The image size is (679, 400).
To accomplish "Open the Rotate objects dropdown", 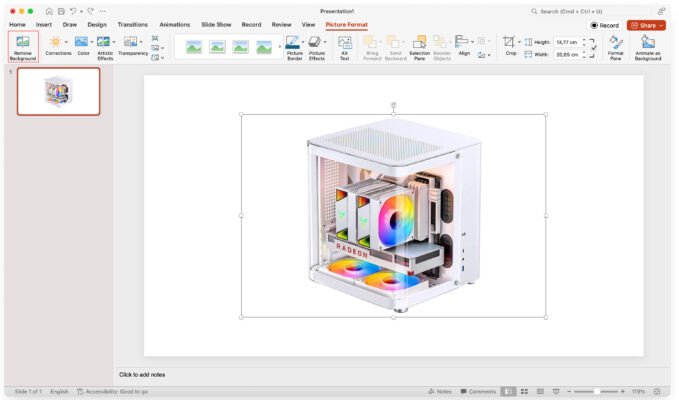I will [484, 55].
